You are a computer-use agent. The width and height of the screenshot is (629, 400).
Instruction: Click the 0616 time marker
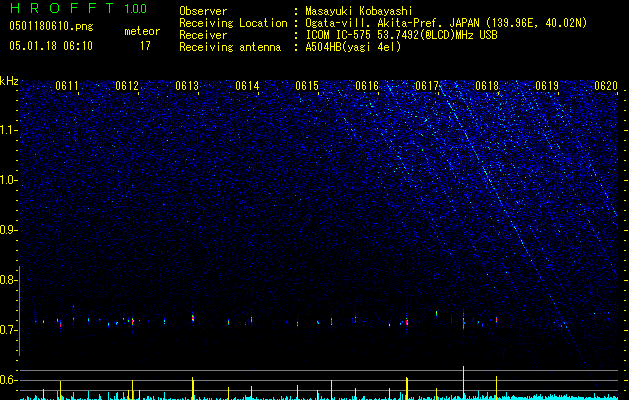click(367, 86)
